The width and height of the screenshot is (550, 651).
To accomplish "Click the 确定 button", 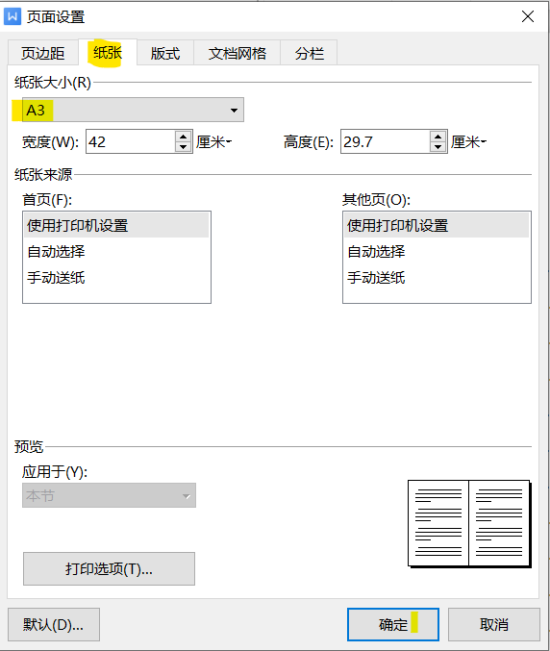I will point(393,624).
